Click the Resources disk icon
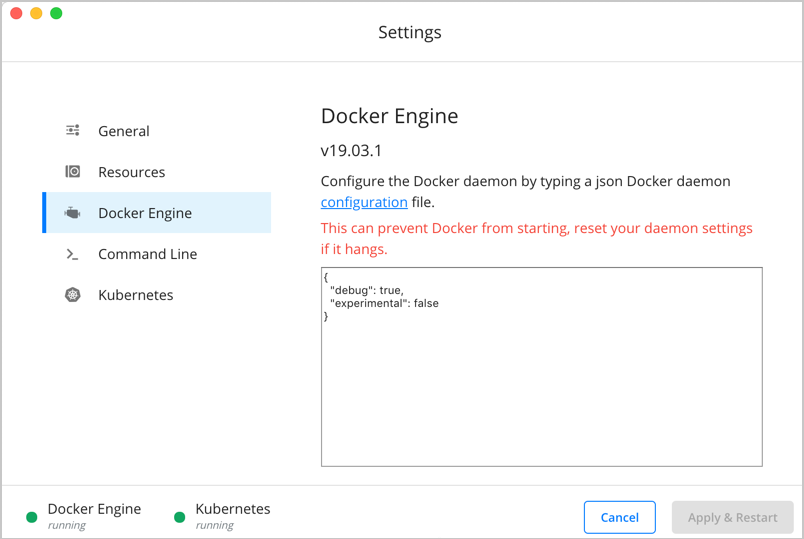This screenshot has height=539, width=804. (73, 172)
